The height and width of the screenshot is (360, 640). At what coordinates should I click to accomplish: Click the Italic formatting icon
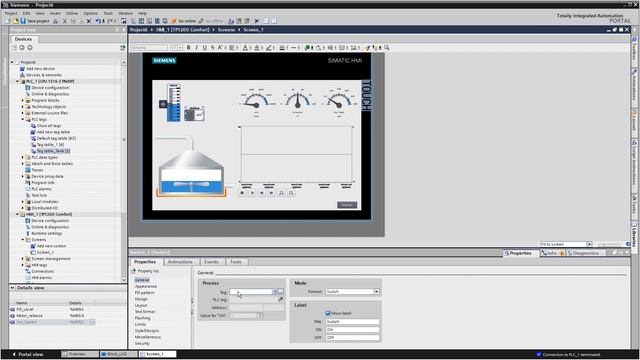[x=196, y=48]
